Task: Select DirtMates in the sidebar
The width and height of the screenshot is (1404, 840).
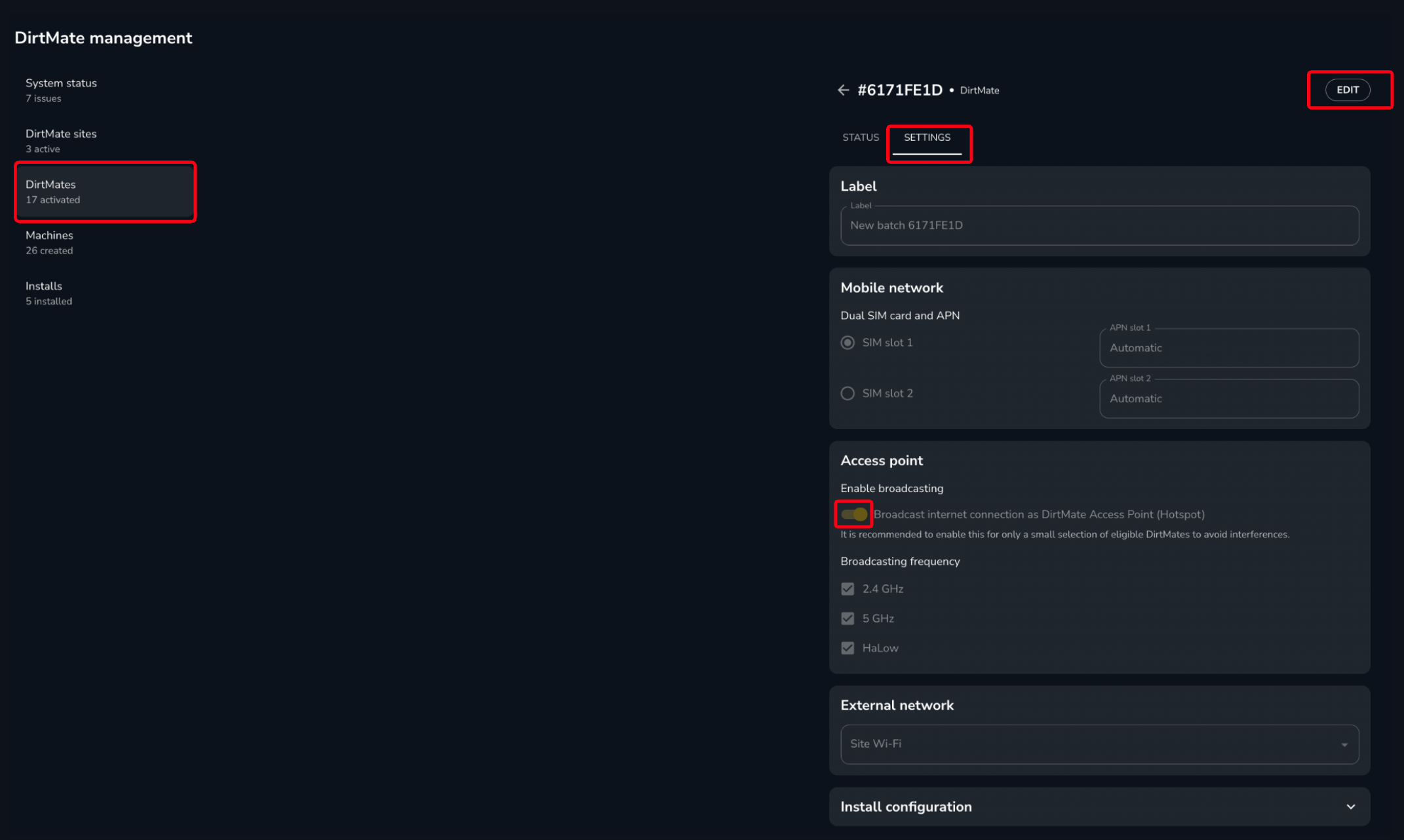Action: tap(105, 191)
